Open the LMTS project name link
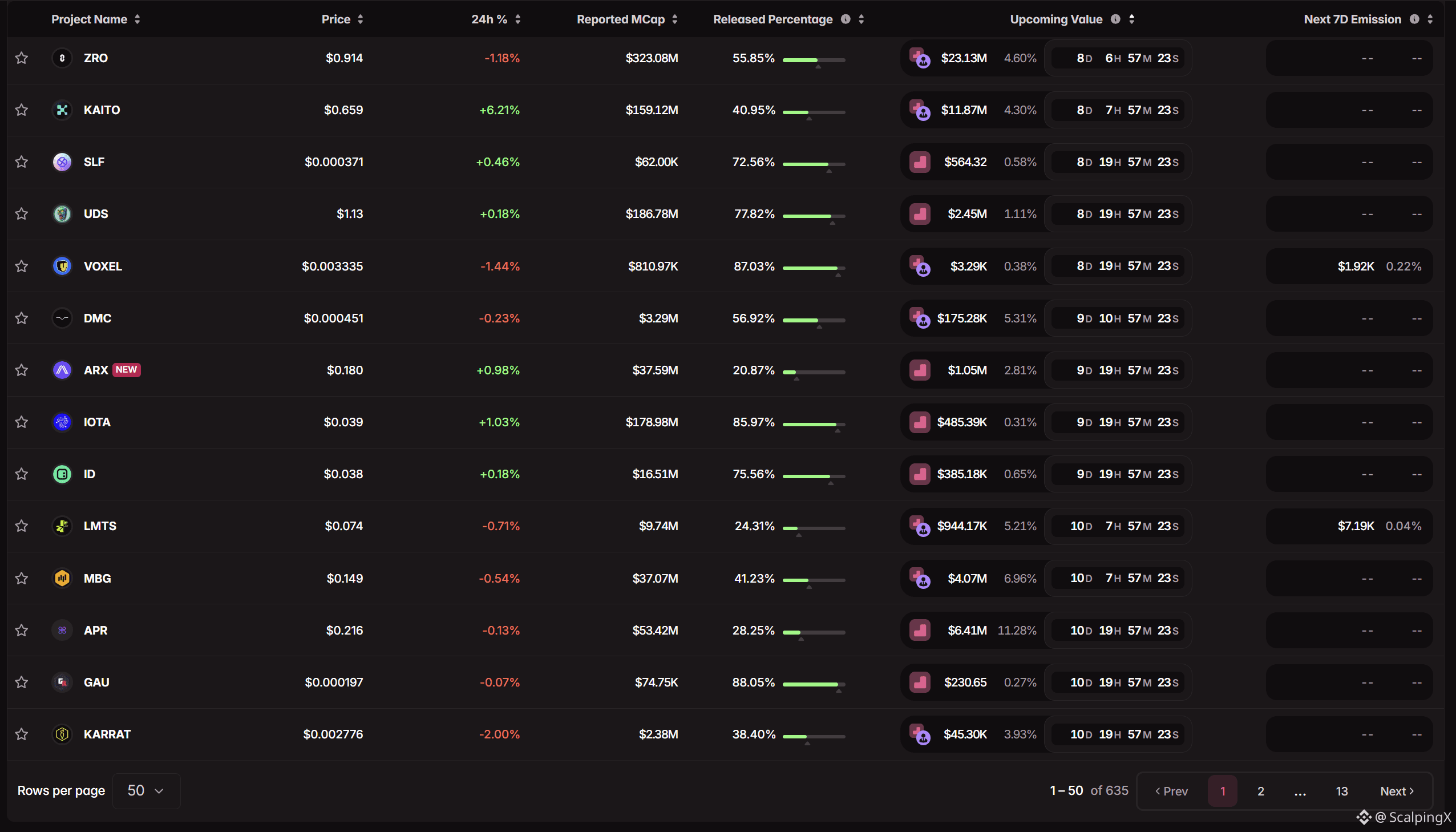This screenshot has width=1456, height=832. 100,526
